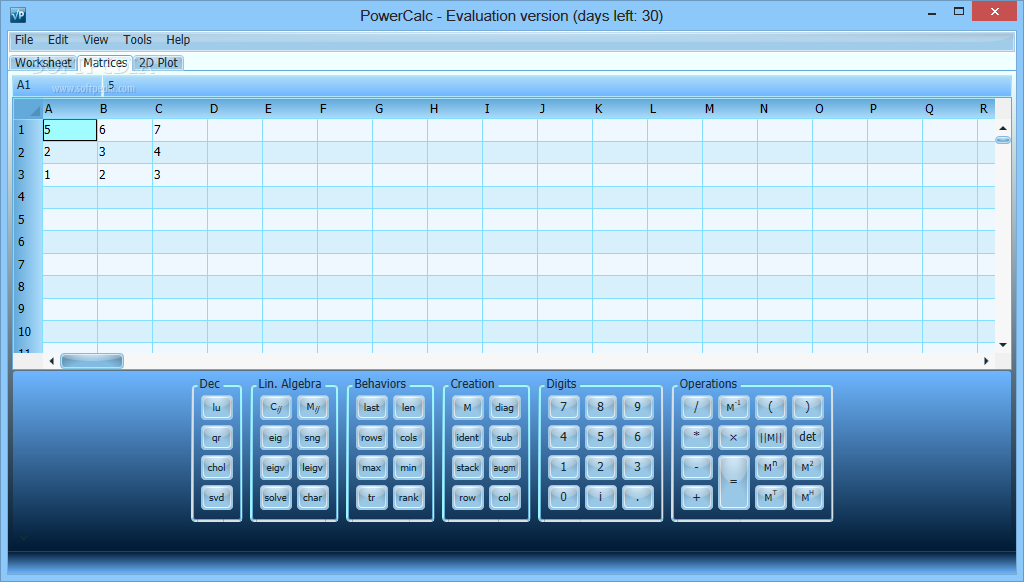
Task: Click the M to the n power button
Action: [x=771, y=468]
